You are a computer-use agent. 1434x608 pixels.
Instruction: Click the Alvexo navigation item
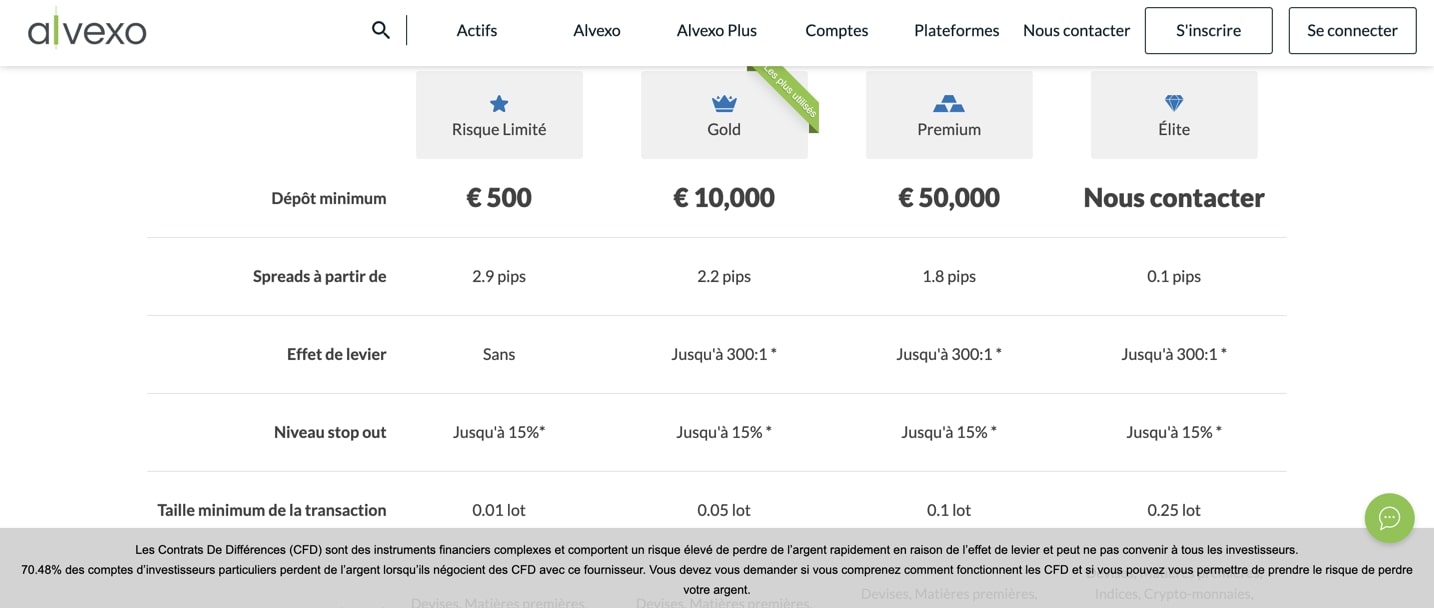click(x=596, y=30)
